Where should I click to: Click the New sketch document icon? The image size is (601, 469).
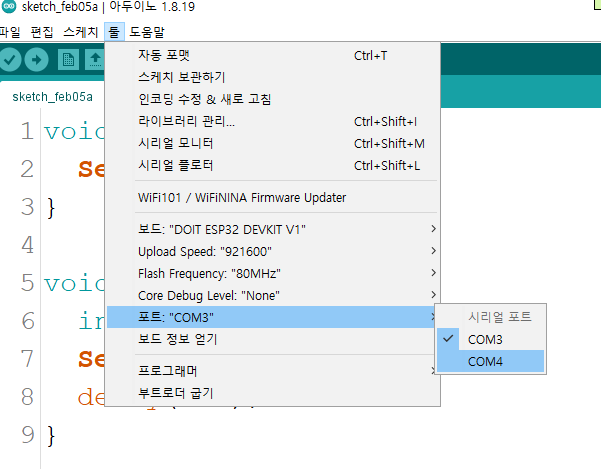coord(68,60)
